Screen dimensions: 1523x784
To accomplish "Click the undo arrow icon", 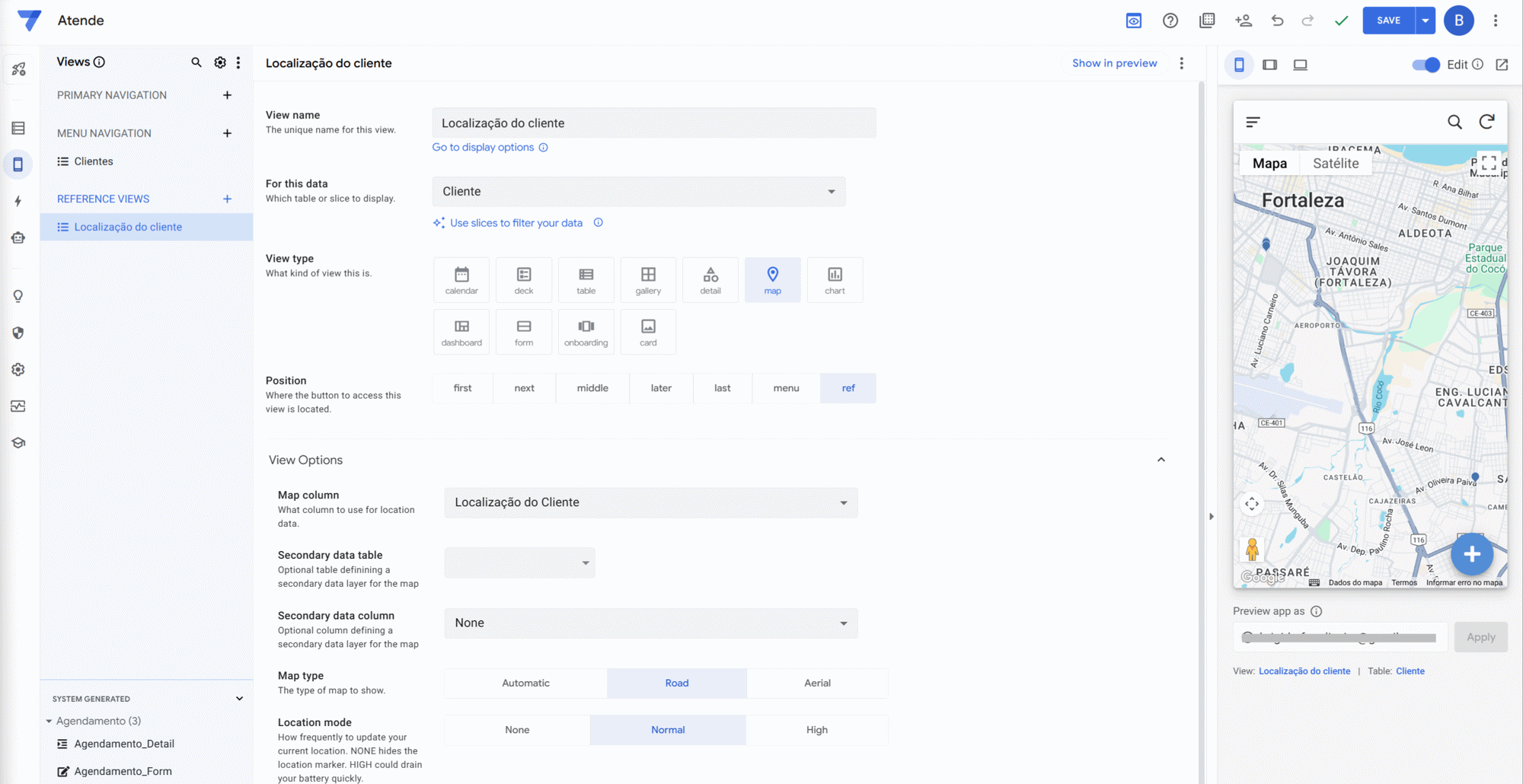I will tap(1277, 21).
